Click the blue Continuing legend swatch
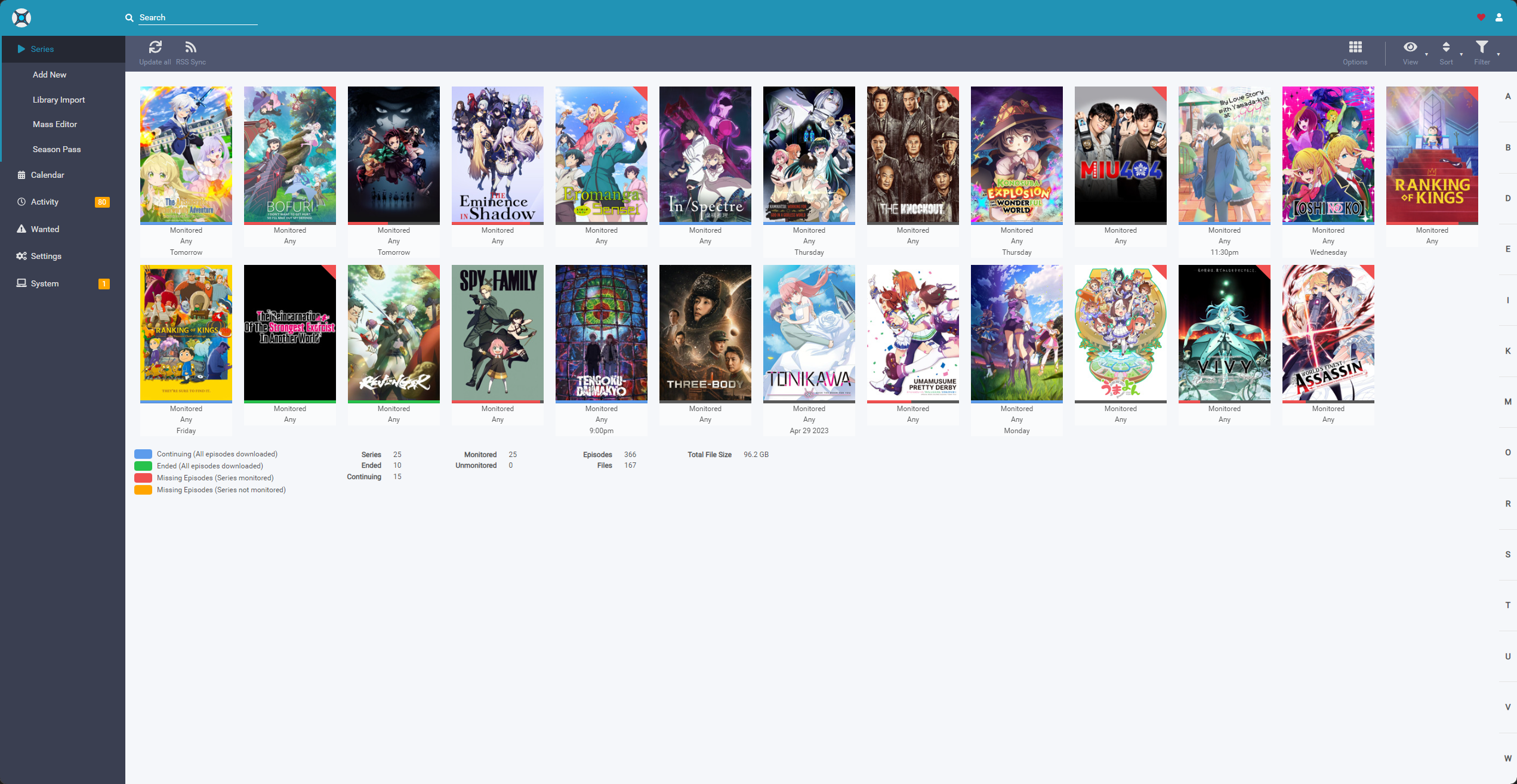 (x=143, y=454)
